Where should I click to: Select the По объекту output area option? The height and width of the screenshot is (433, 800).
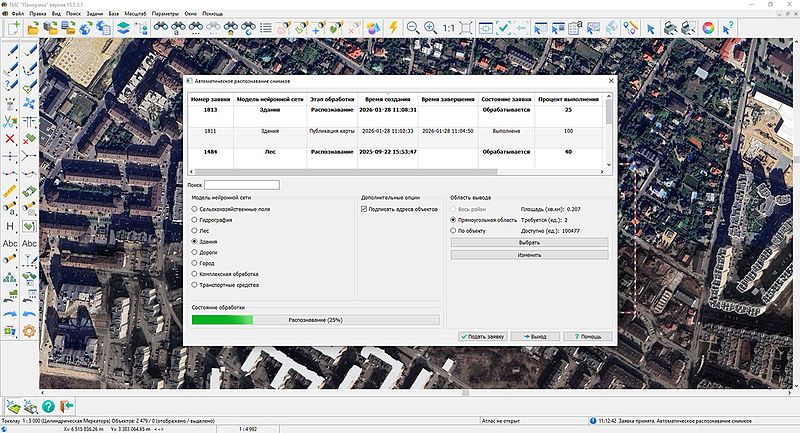click(454, 230)
